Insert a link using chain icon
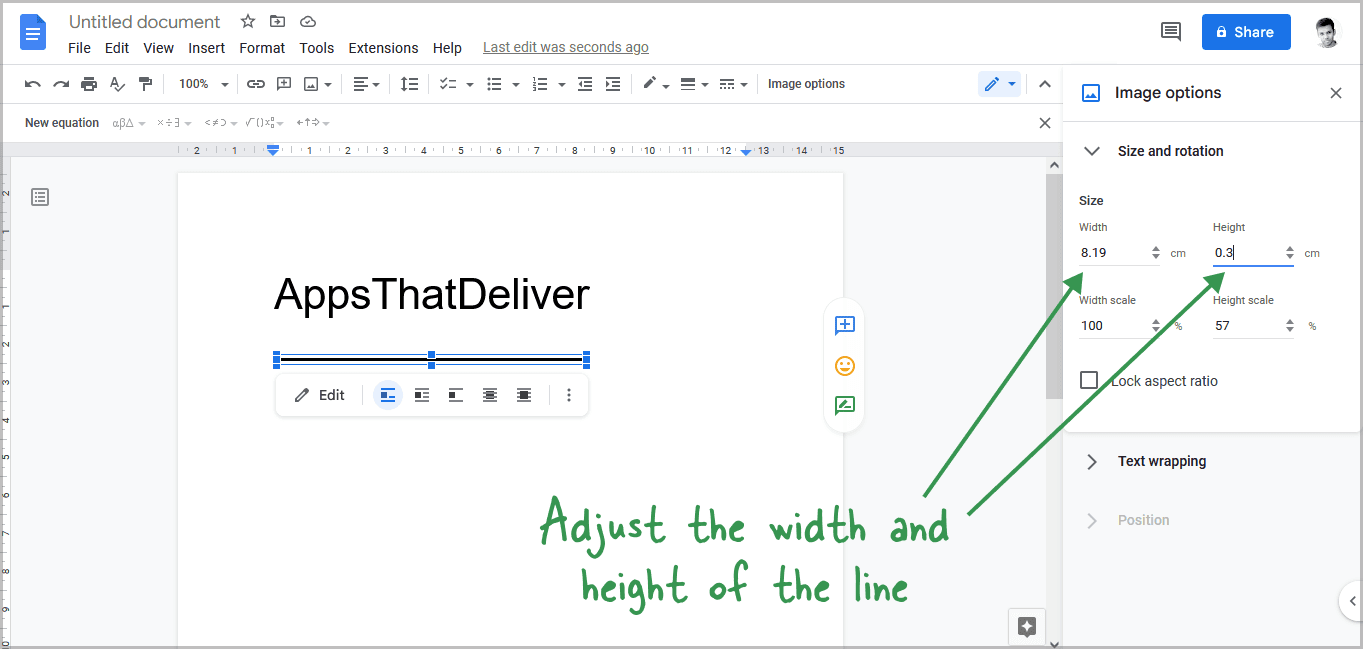This screenshot has height=649, width=1363. coord(256,84)
